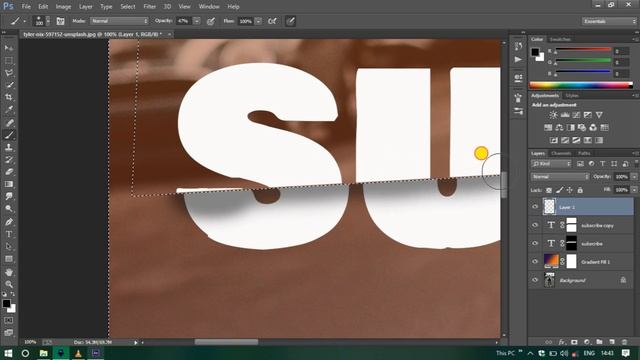Image resolution: width=640 pixels, height=360 pixels.
Task: Select the Hand tool
Action: (9, 272)
